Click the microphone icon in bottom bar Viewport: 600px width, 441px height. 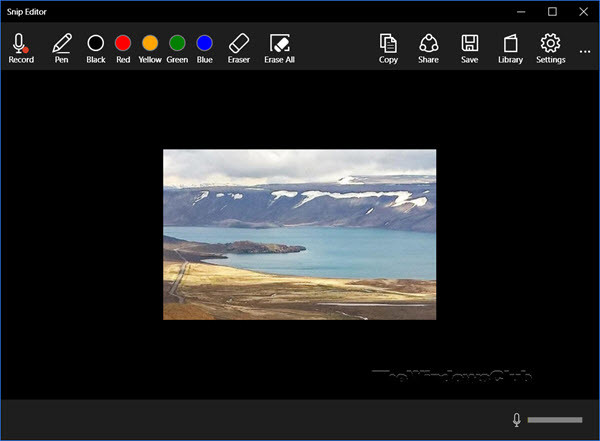pyautogui.click(x=517, y=420)
